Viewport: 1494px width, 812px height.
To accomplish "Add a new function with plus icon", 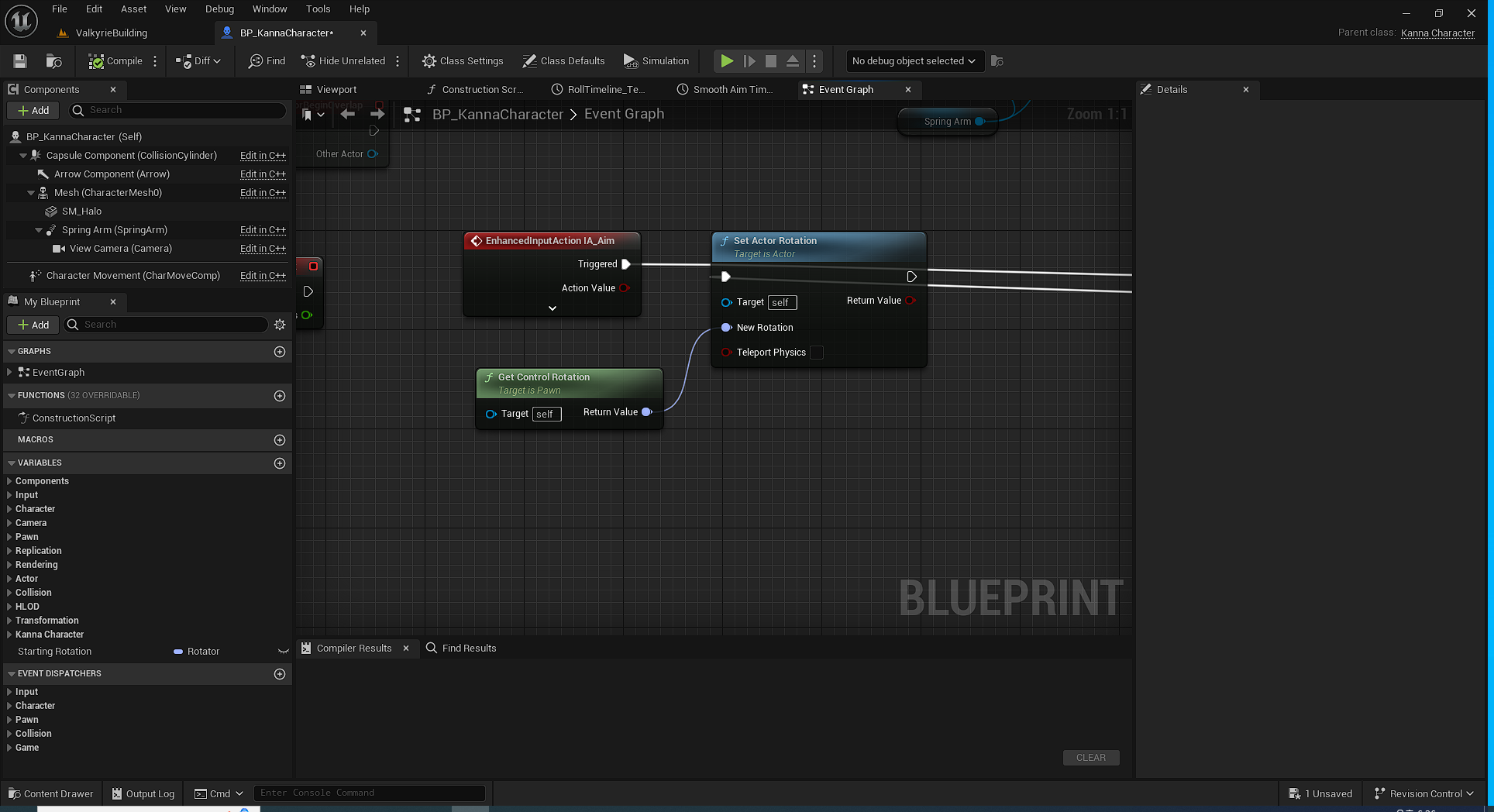I will click(280, 396).
